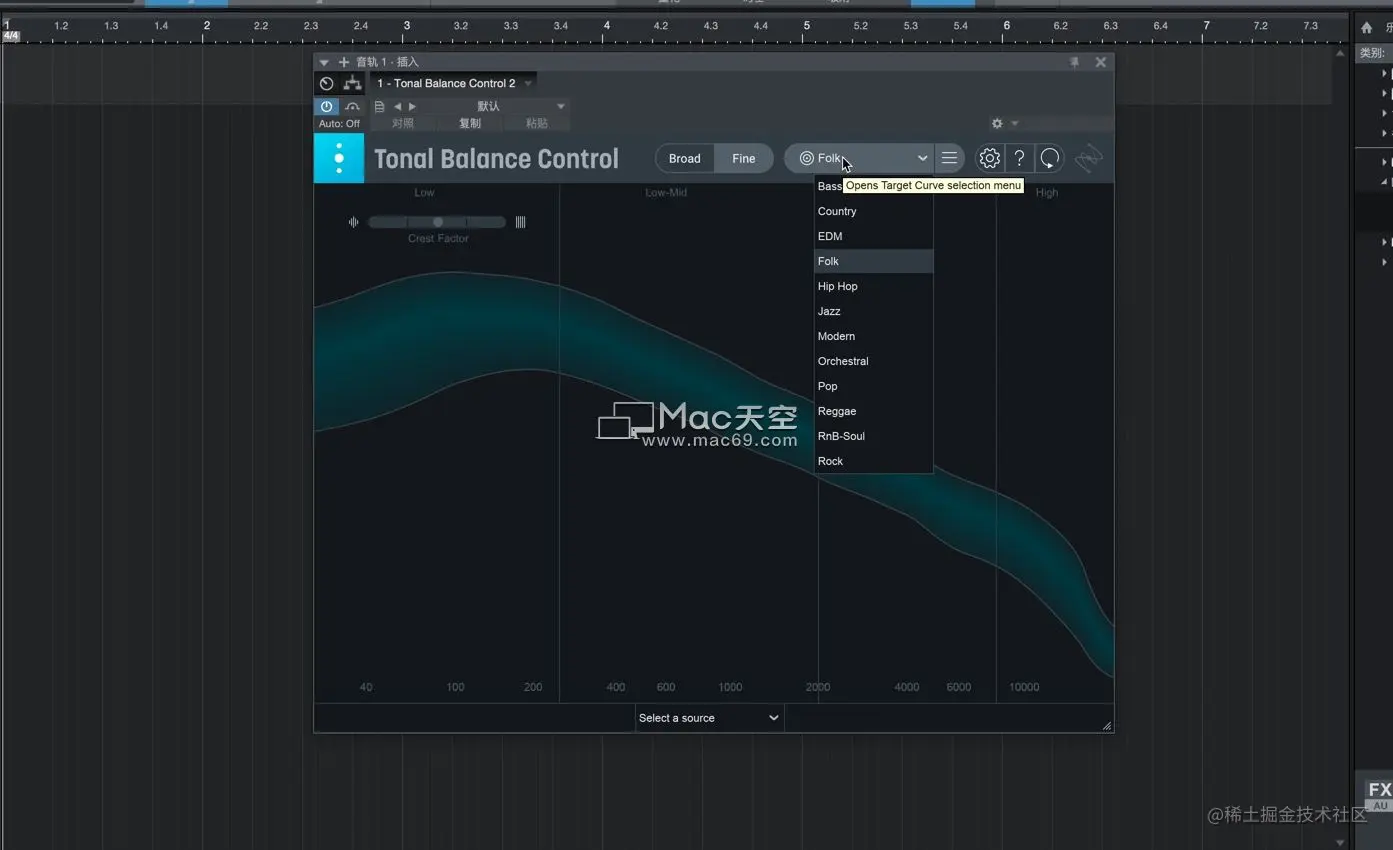
Task: Select Orchestral target curve
Action: point(873,361)
